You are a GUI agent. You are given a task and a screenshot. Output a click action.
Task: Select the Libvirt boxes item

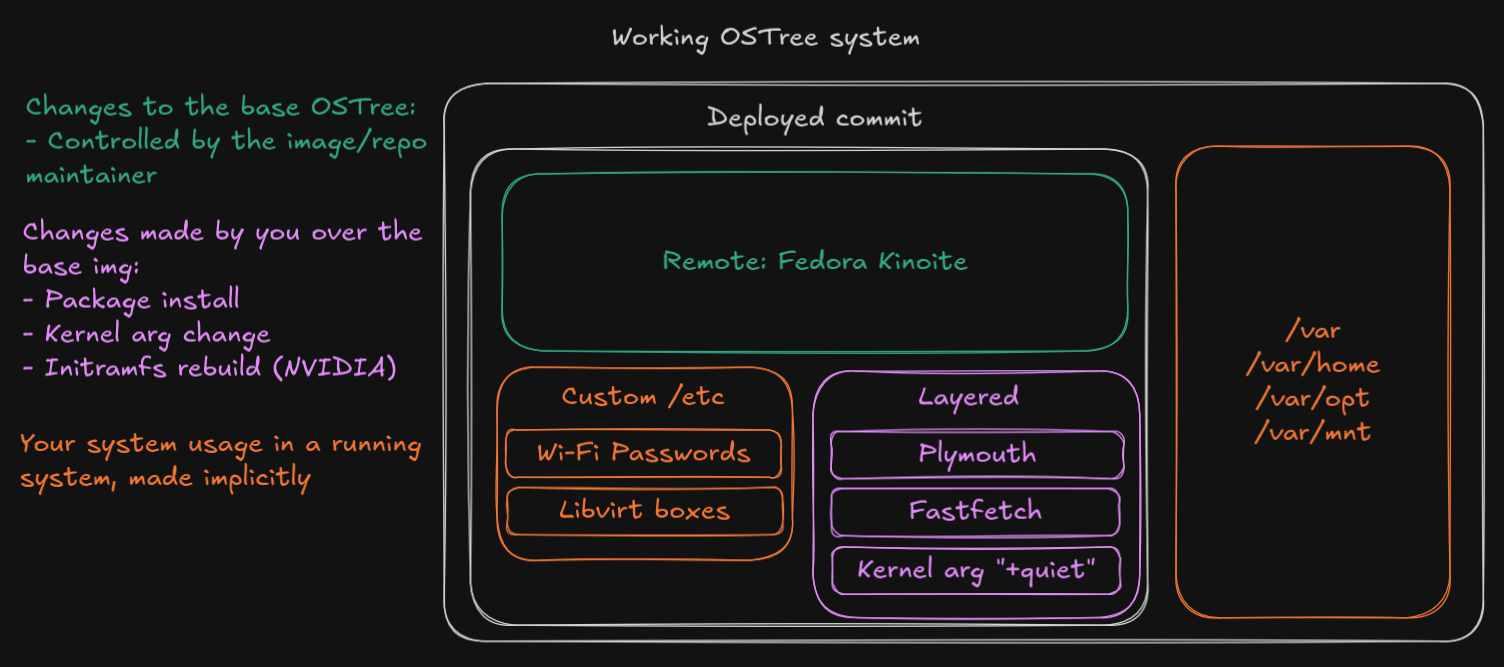coord(643,511)
